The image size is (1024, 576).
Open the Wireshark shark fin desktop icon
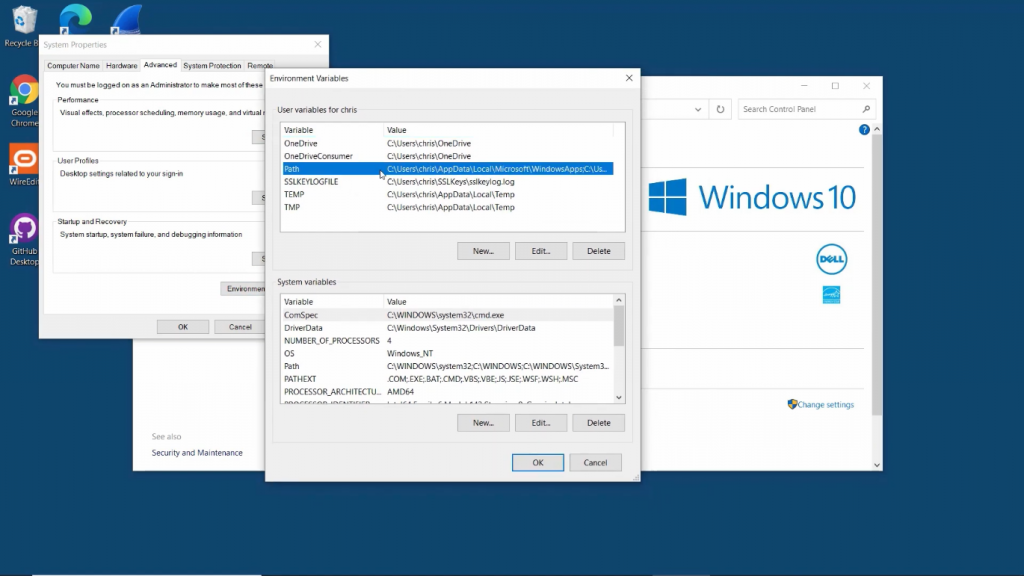tap(127, 19)
